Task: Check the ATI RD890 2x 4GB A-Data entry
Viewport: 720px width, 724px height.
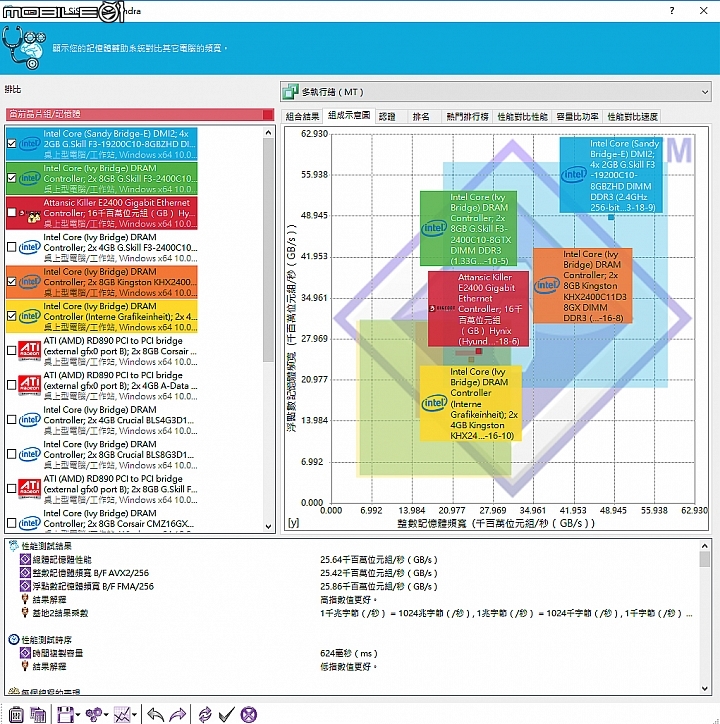Action: coord(12,385)
